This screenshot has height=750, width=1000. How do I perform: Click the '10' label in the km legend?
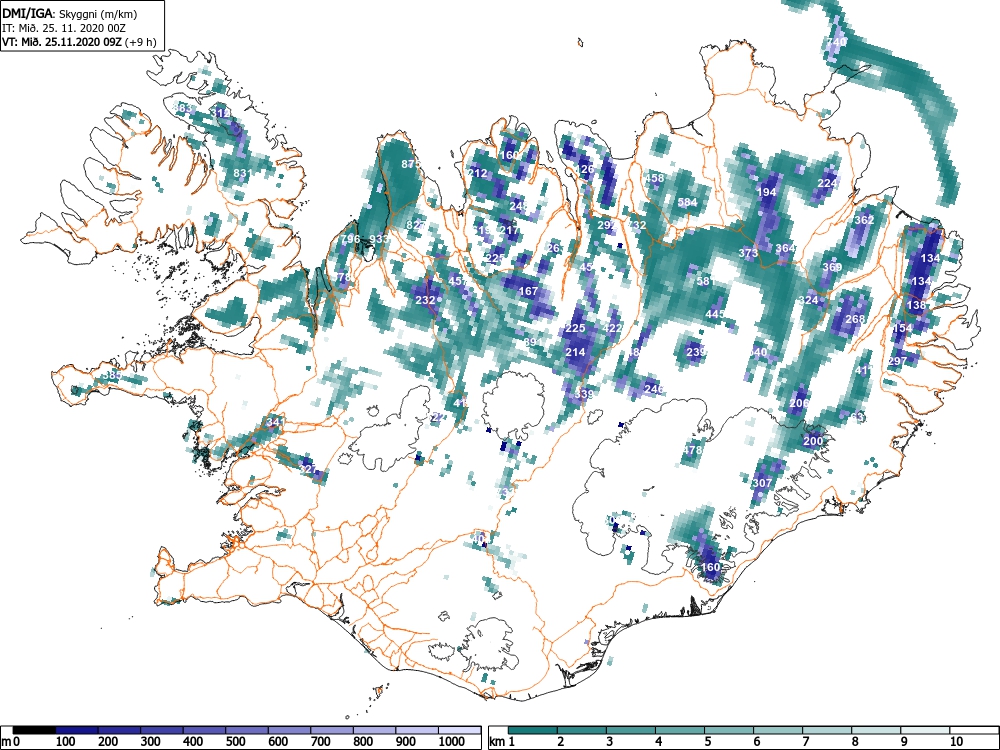[955, 741]
